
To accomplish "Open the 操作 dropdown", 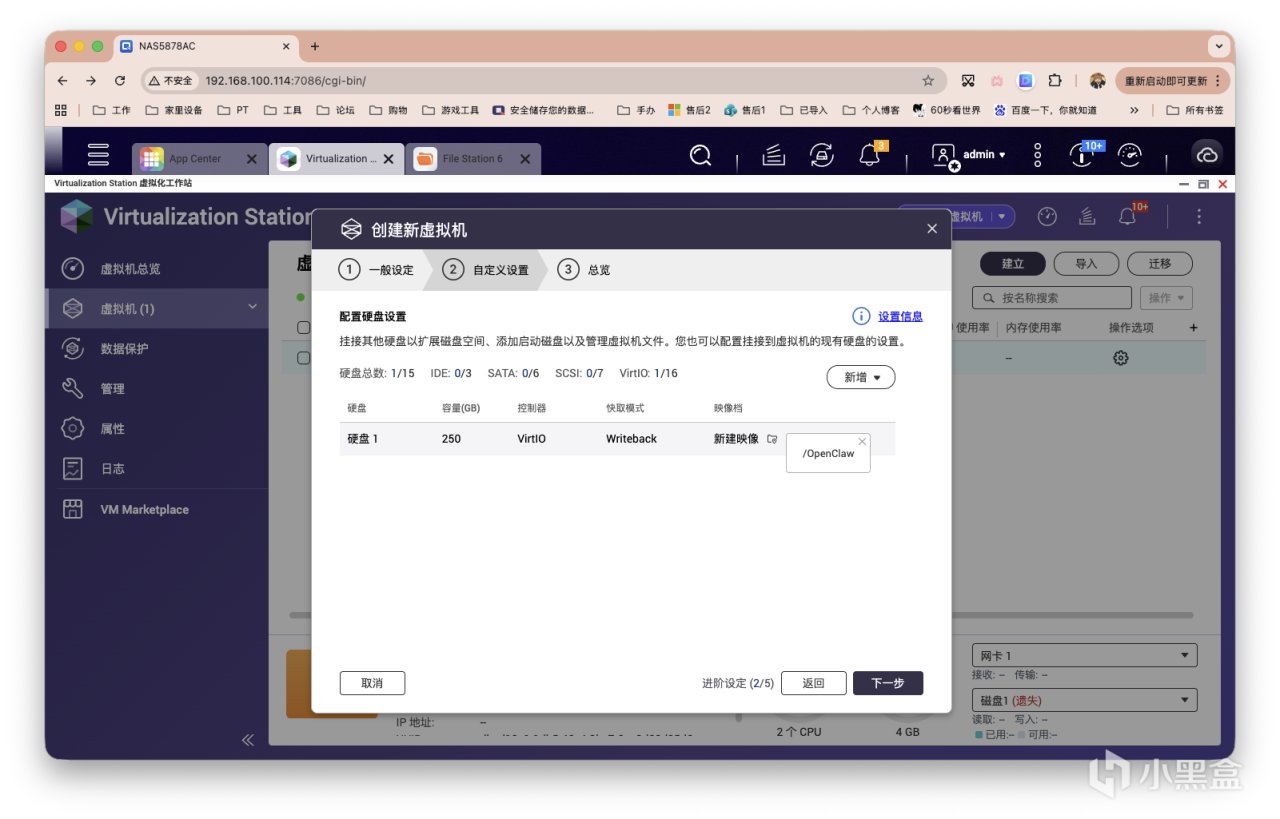I will pos(1166,298).
